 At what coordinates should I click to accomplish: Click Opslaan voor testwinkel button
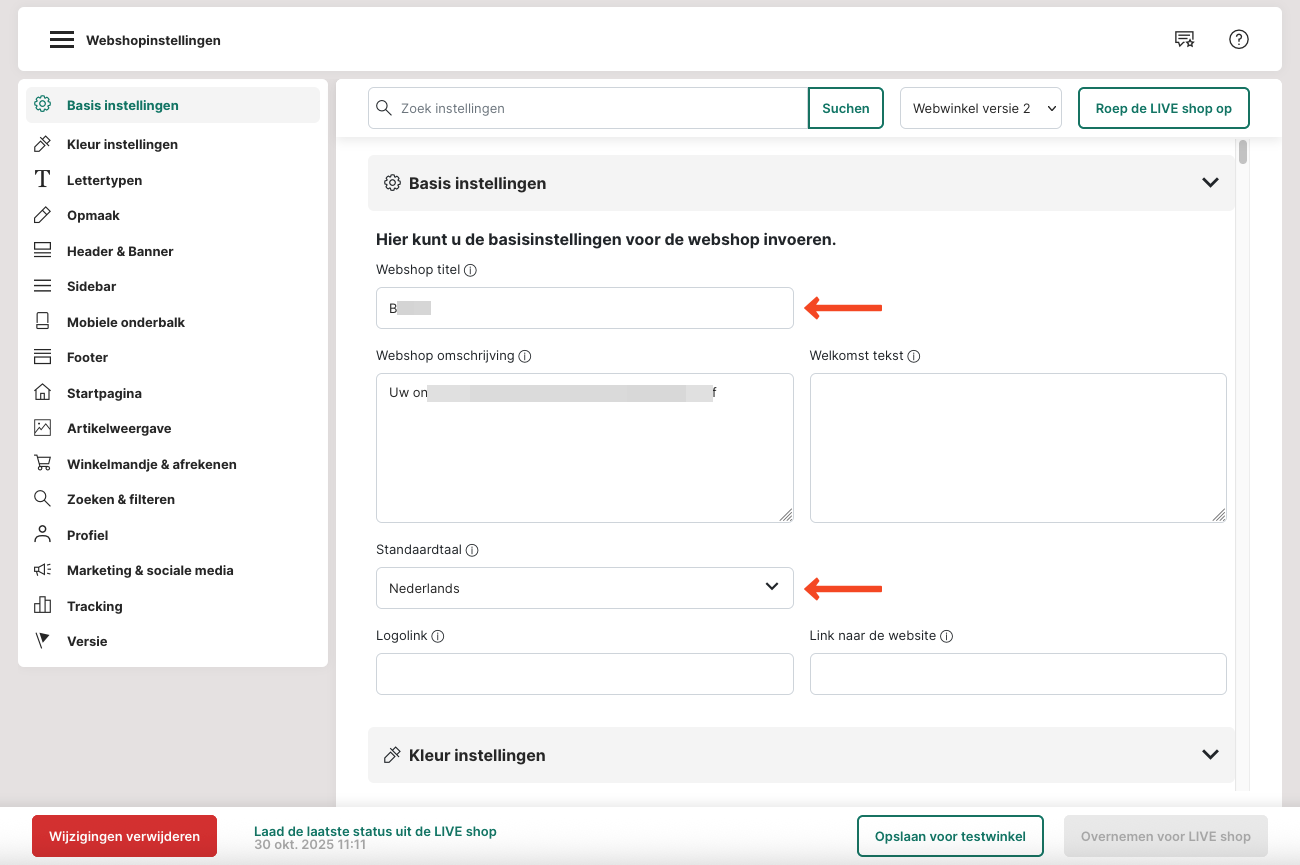tap(949, 836)
